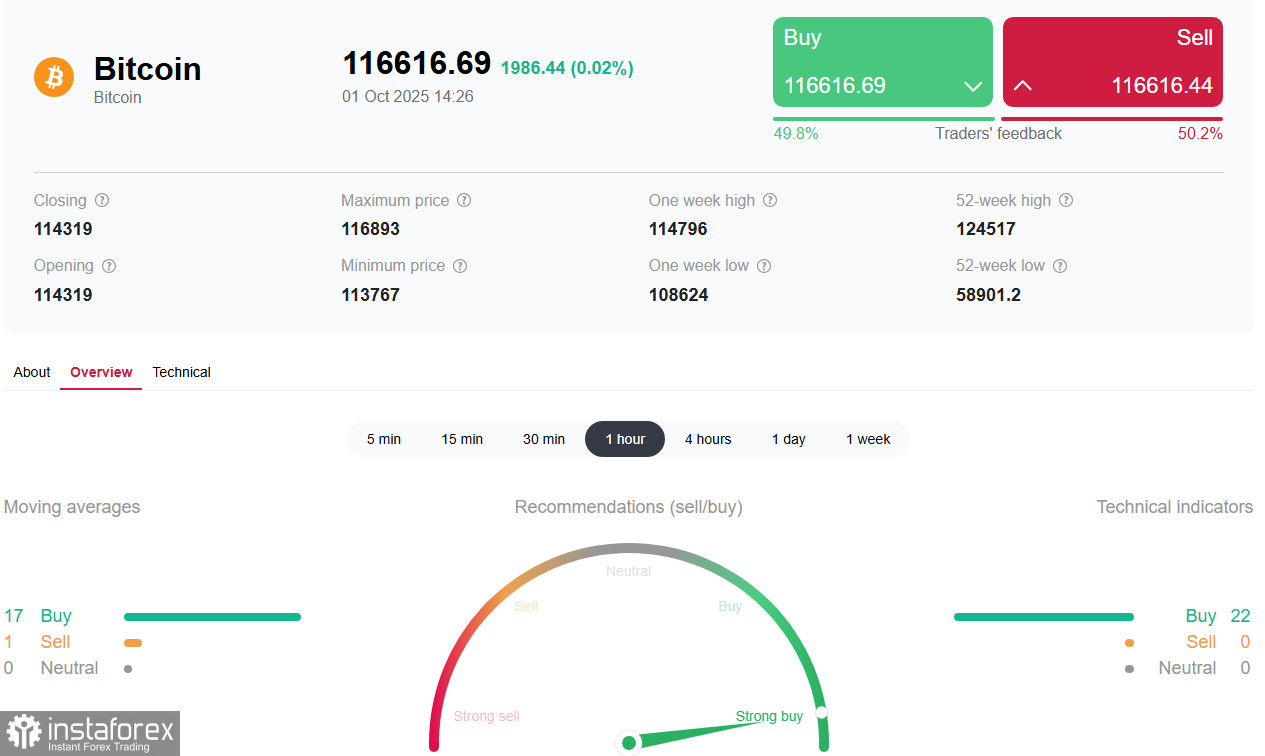1265x756 pixels.
Task: Open the help icon next to Closing
Action: pos(102,200)
